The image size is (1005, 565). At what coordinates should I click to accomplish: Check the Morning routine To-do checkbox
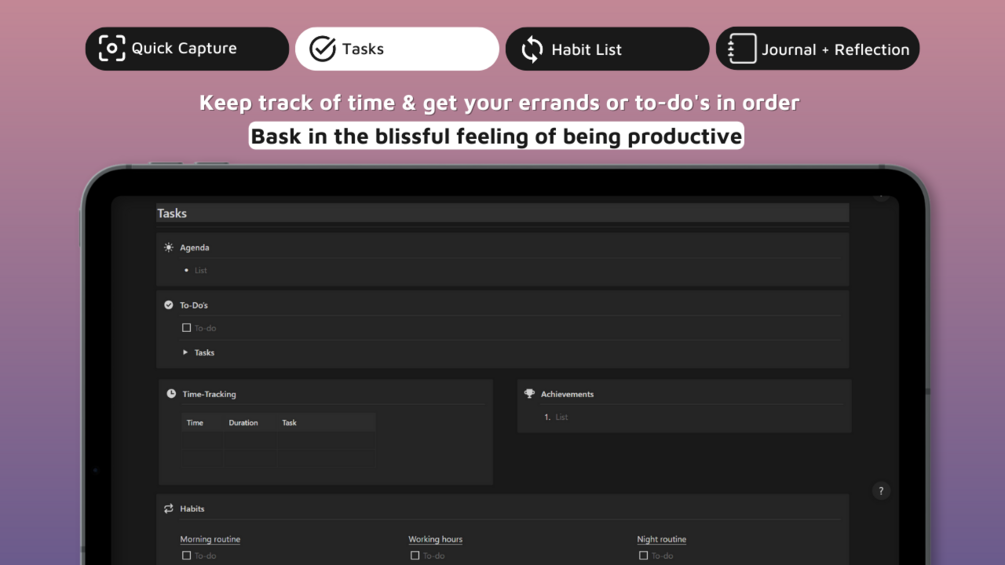coord(187,556)
